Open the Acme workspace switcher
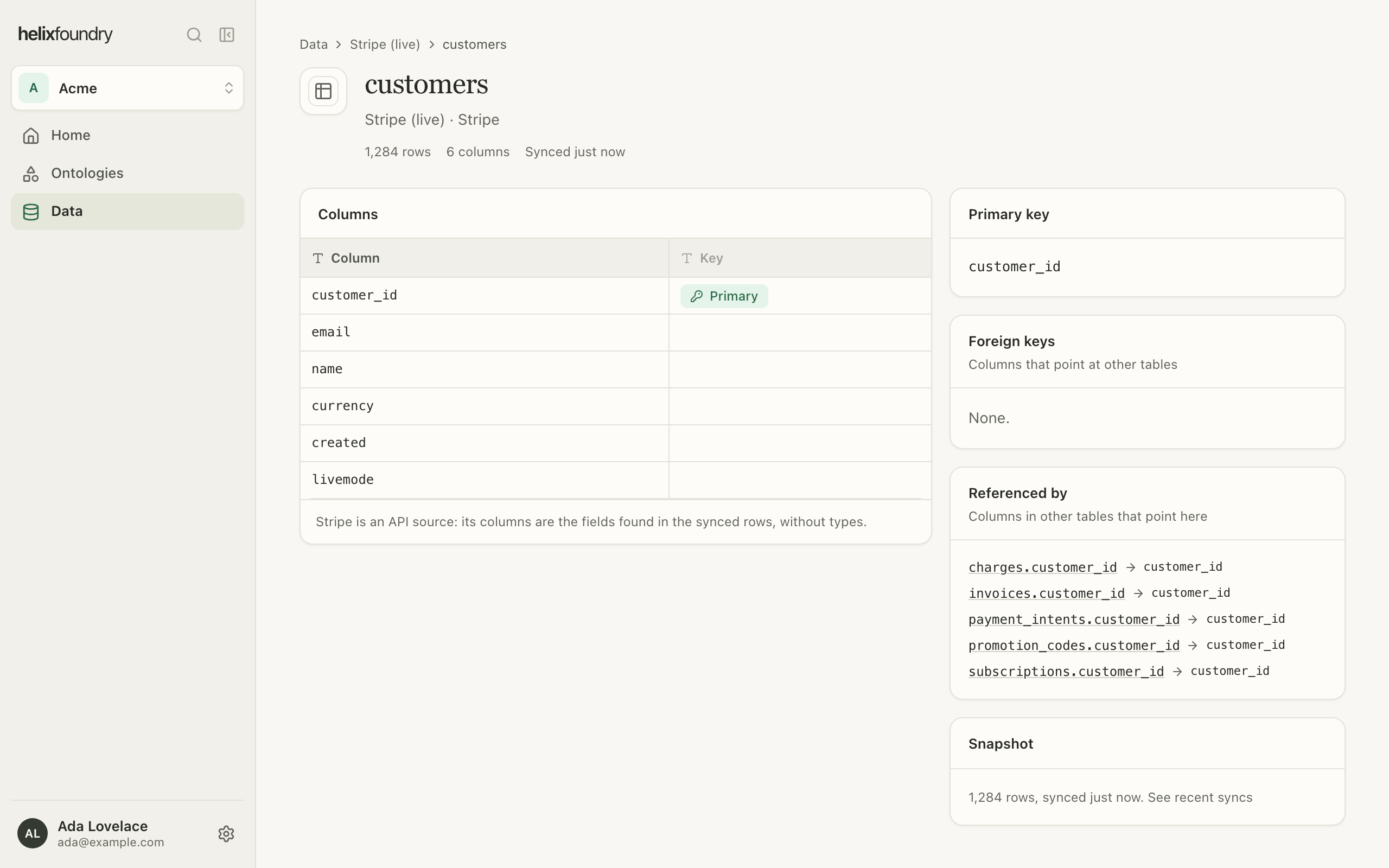Viewport: 1389px width, 868px height. (x=128, y=88)
